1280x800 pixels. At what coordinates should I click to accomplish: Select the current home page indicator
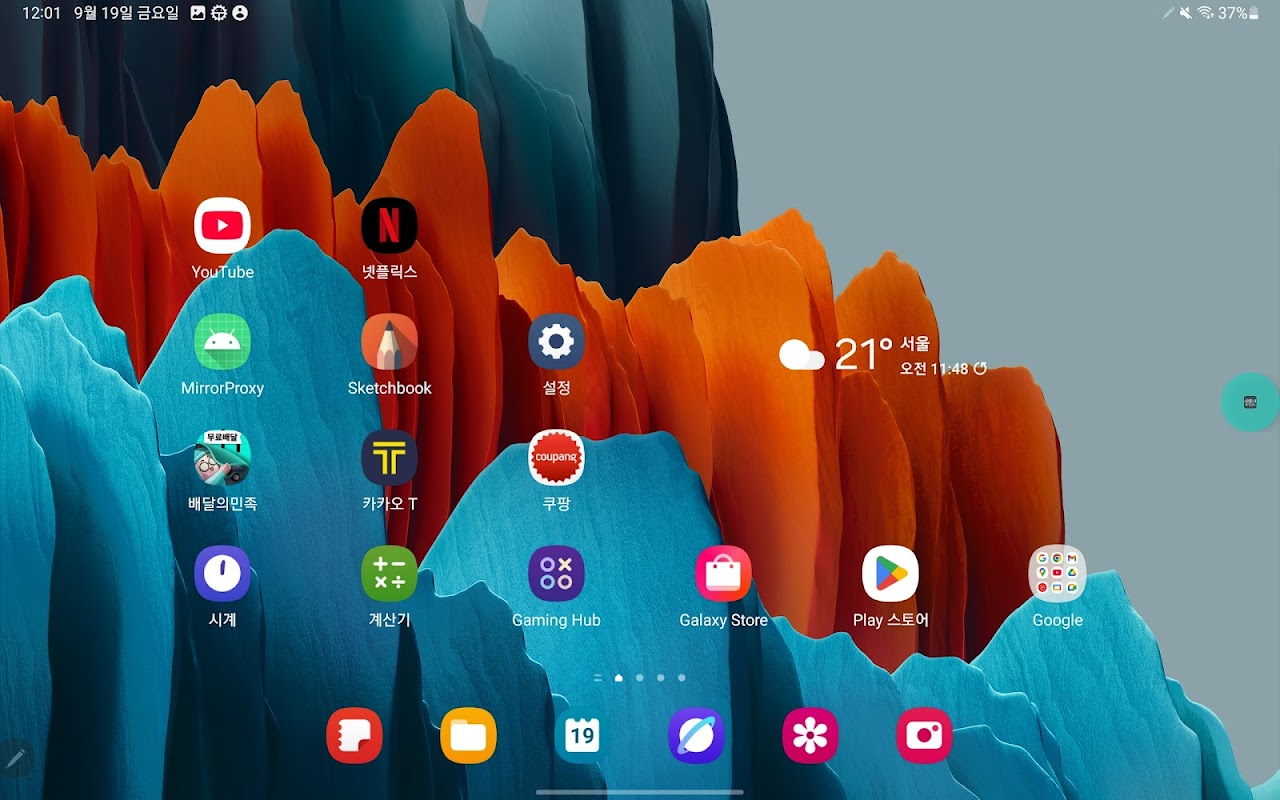pyautogui.click(x=619, y=678)
